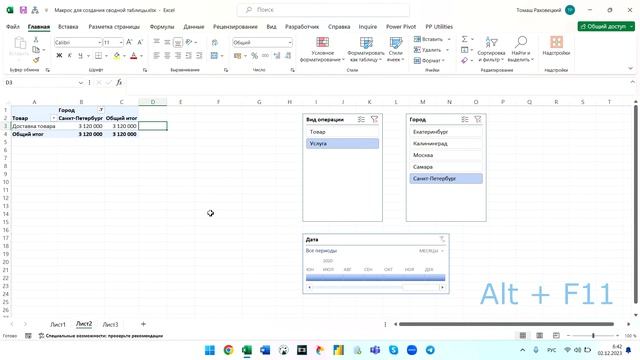Toggle multi-select in Город slicer
The image size is (640, 360).
click(465, 119)
